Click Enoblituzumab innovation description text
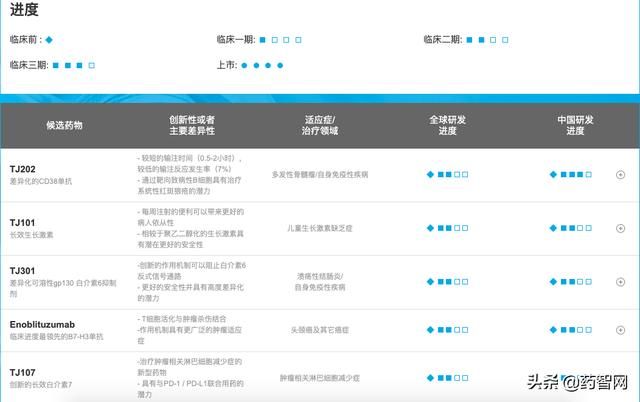 pos(189,330)
